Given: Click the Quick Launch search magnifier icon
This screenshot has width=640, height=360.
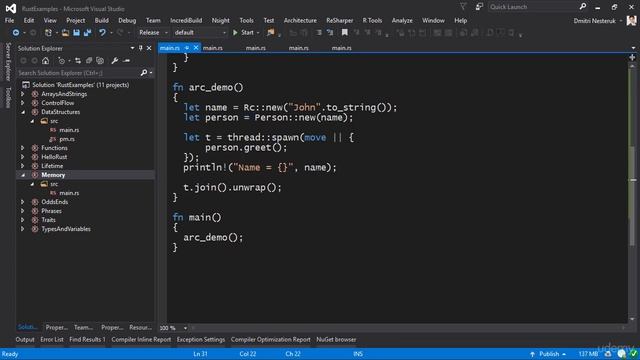Looking at the screenshot, I should click(583, 7).
